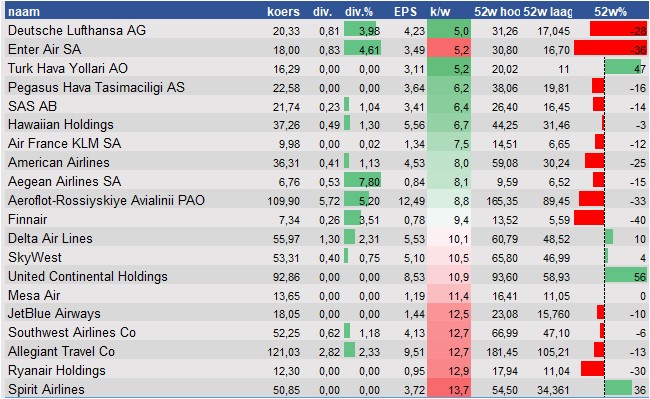Select Enter Air SA in the list
The height and width of the screenshot is (399, 650).
click(44, 49)
